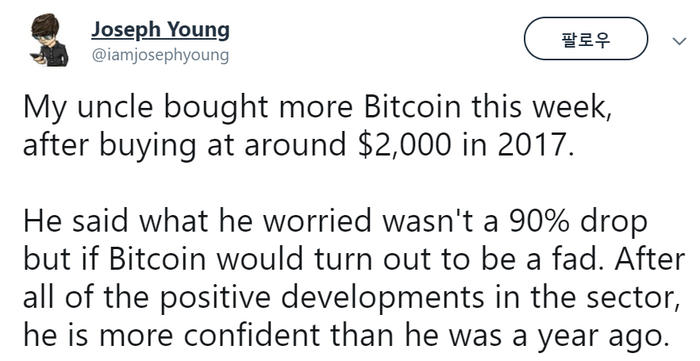The width and height of the screenshot is (700, 361).
Task: Click the tweet line starting 'He said what'
Action: tap(335, 222)
